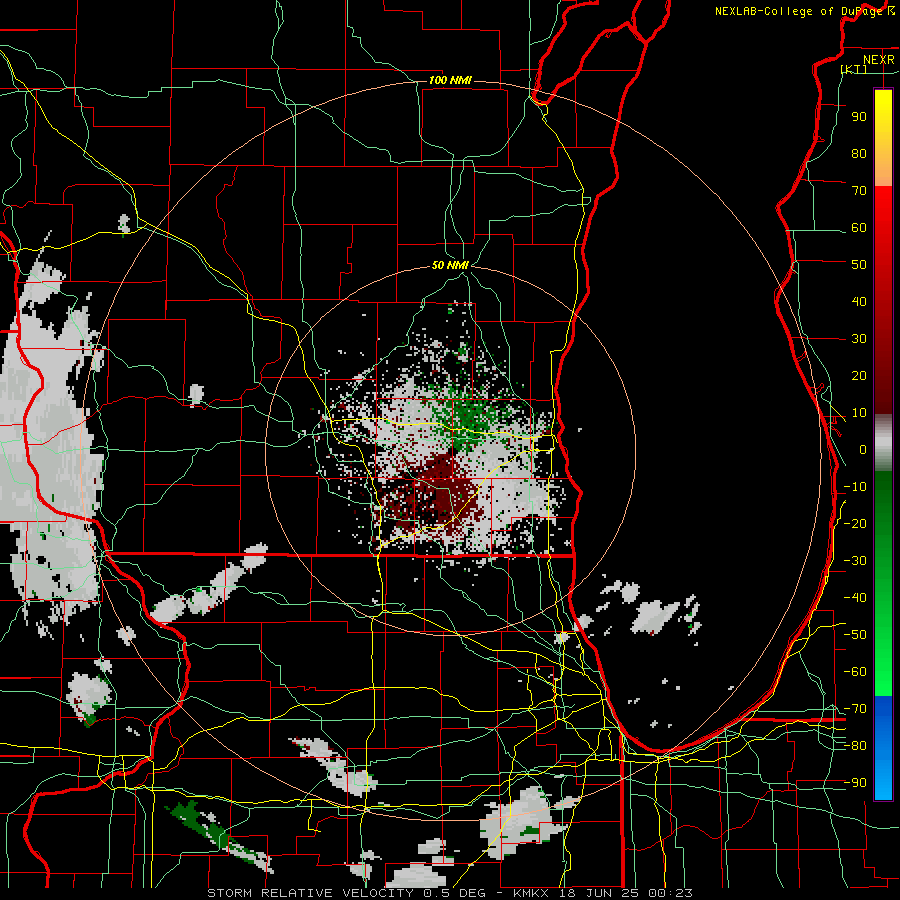Select the -30 knot scale label
900x900 pixels.
(855, 561)
